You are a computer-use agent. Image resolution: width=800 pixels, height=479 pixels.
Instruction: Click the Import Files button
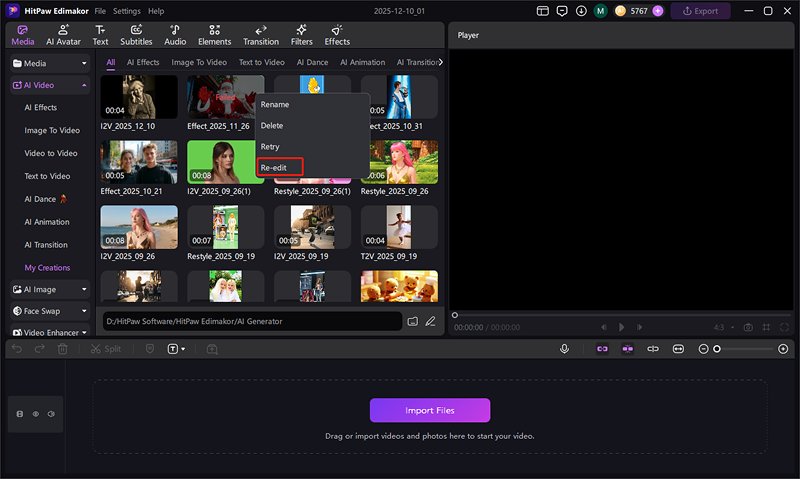430,410
